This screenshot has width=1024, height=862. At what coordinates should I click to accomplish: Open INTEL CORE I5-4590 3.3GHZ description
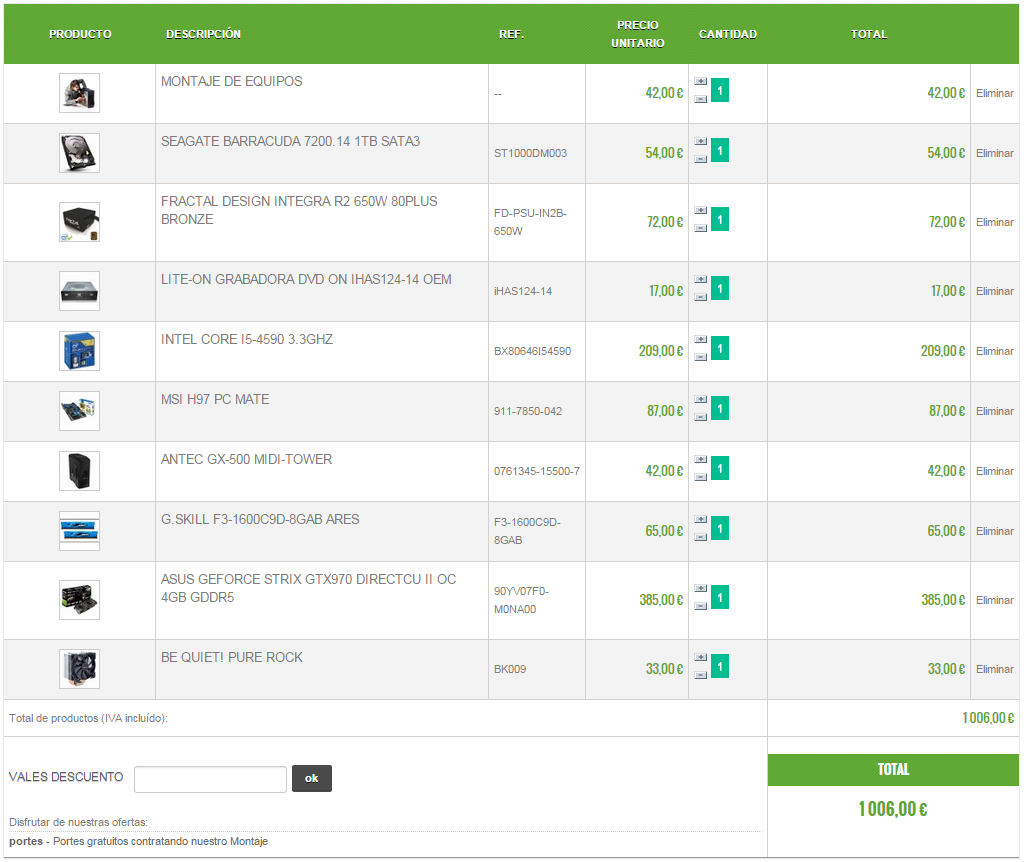[x=247, y=340]
